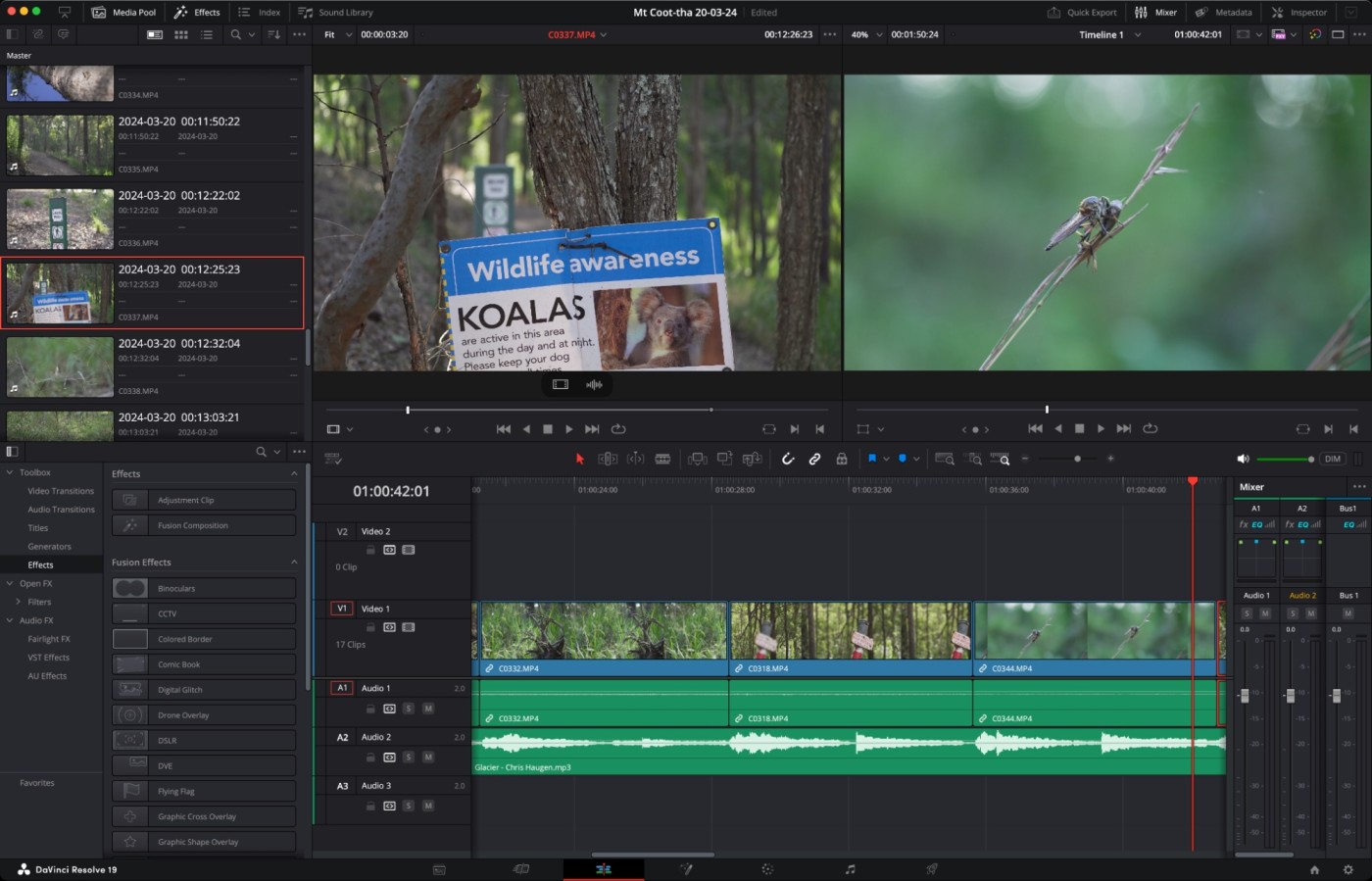Adjust the monitor volume slider
The image size is (1372, 881).
pyautogui.click(x=1284, y=459)
